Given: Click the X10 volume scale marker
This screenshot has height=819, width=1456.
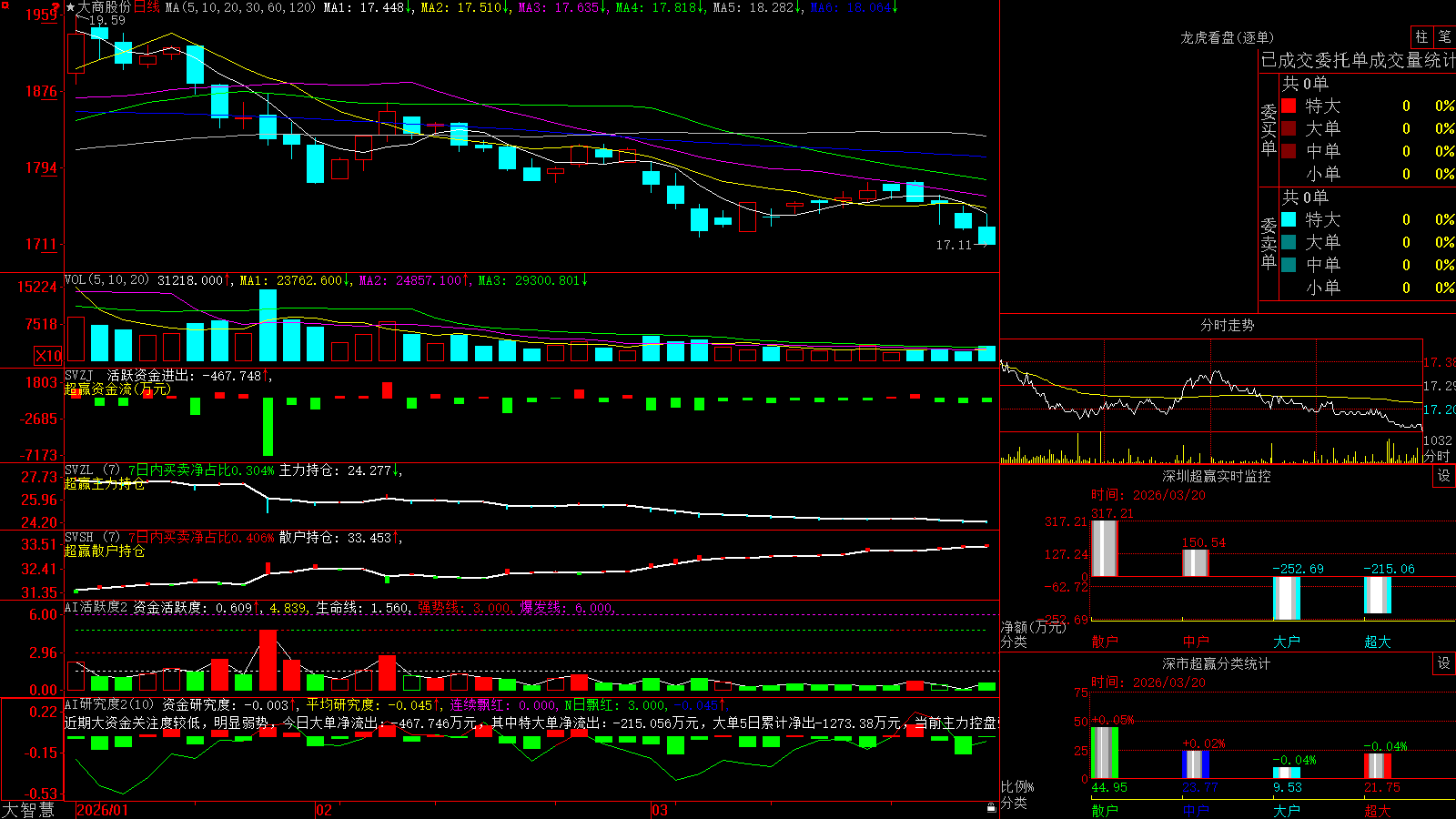Looking at the screenshot, I should click(48, 356).
